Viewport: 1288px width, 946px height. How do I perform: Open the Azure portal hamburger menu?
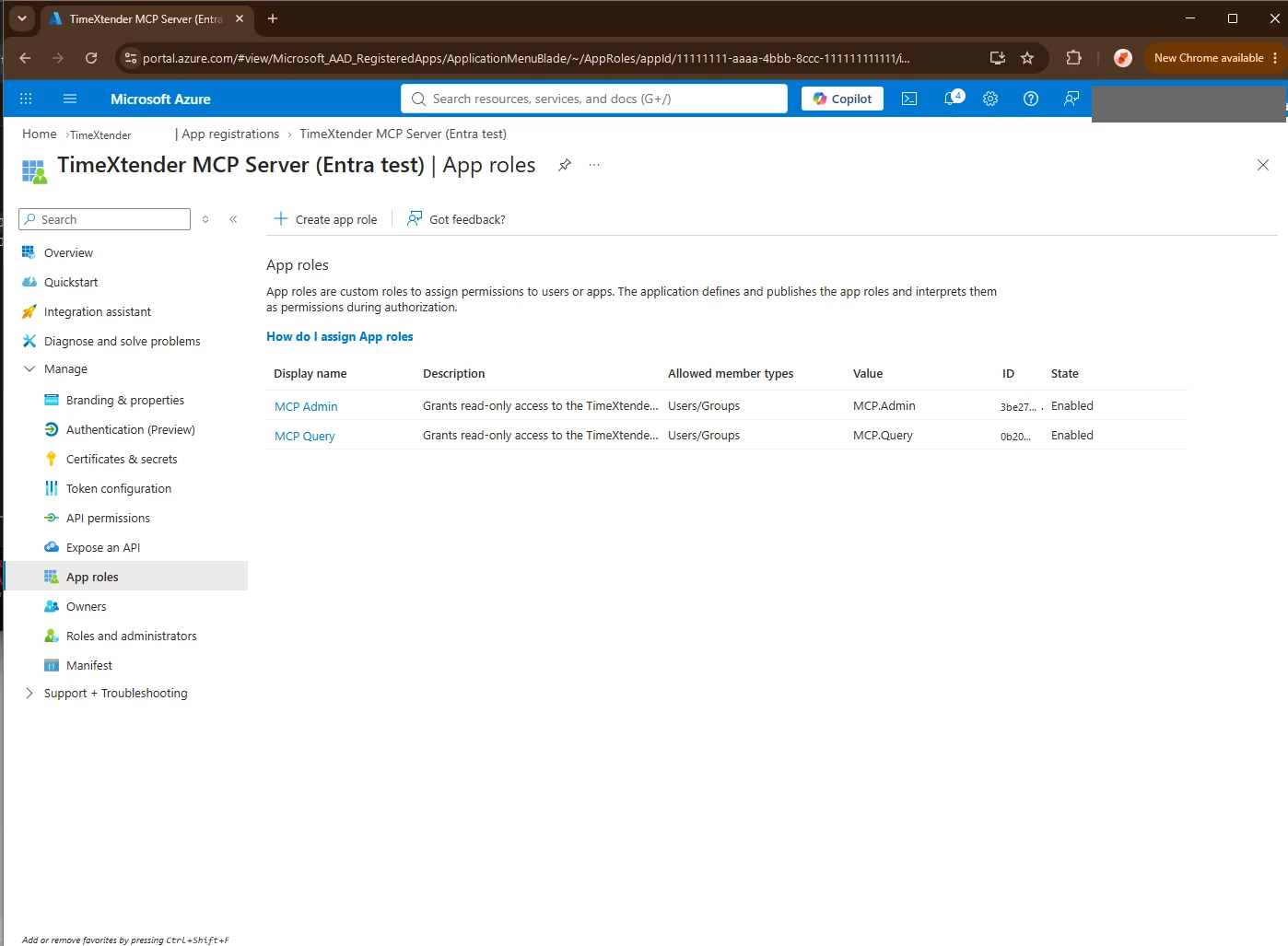(x=70, y=99)
